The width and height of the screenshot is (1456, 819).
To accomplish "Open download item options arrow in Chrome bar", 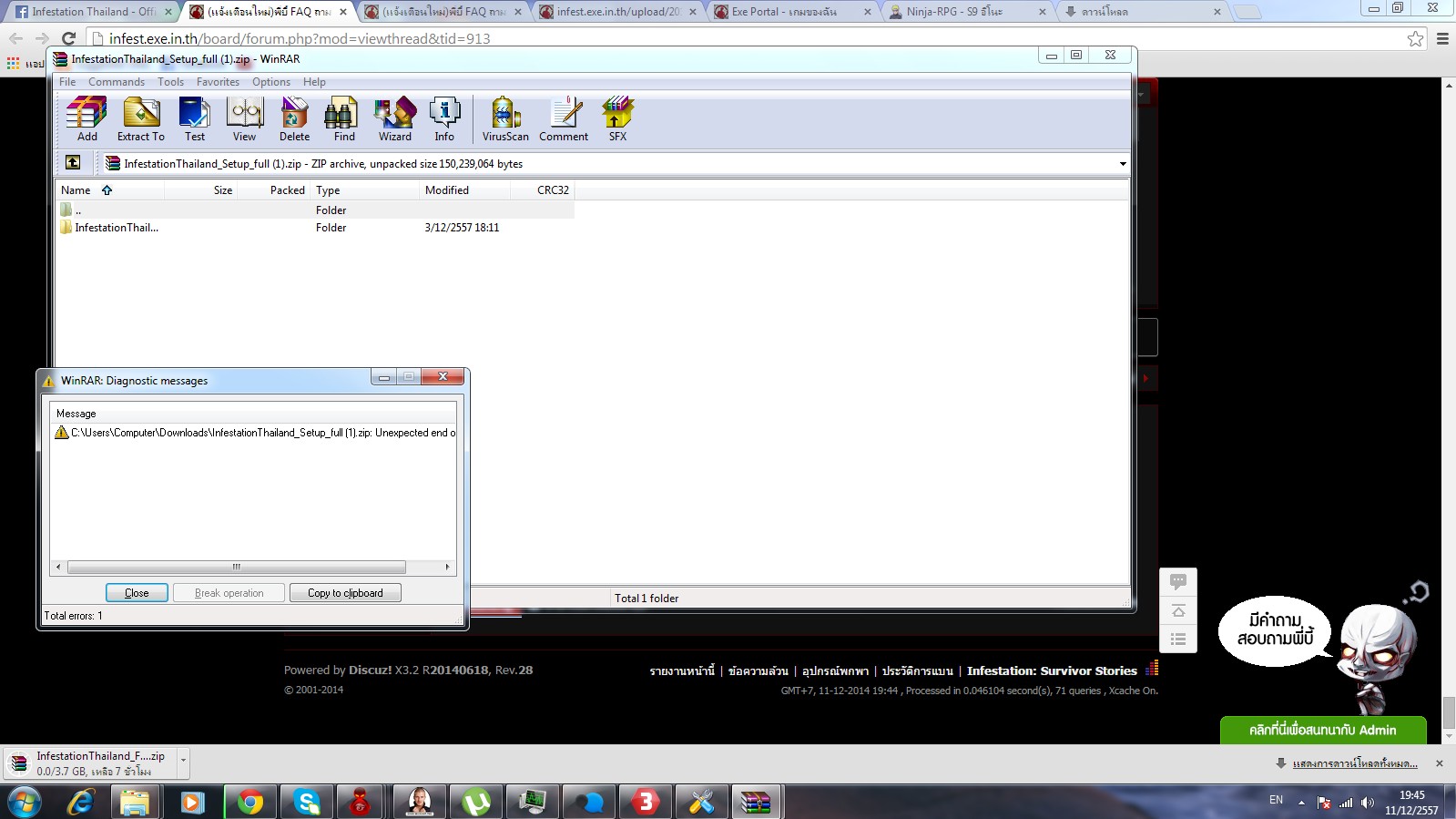I will tap(183, 760).
